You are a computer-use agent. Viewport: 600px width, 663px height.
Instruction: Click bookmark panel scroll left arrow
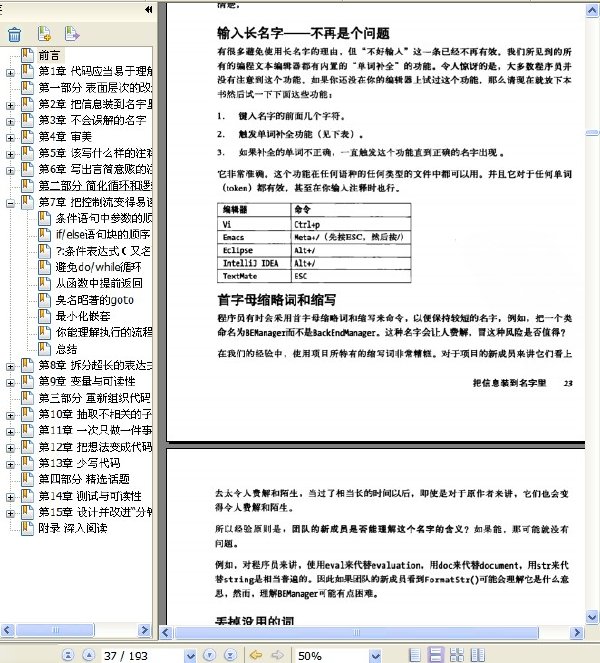[8, 630]
